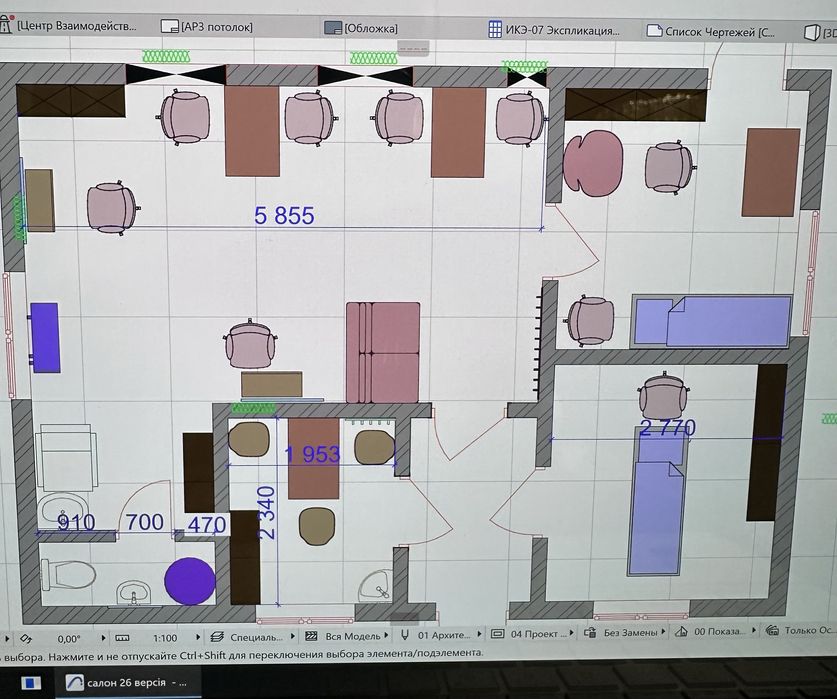The width and height of the screenshot is (837, 699).
Task: Select the tall dark wardrobe in lower-right room
Action: pyautogui.click(x=767, y=442)
